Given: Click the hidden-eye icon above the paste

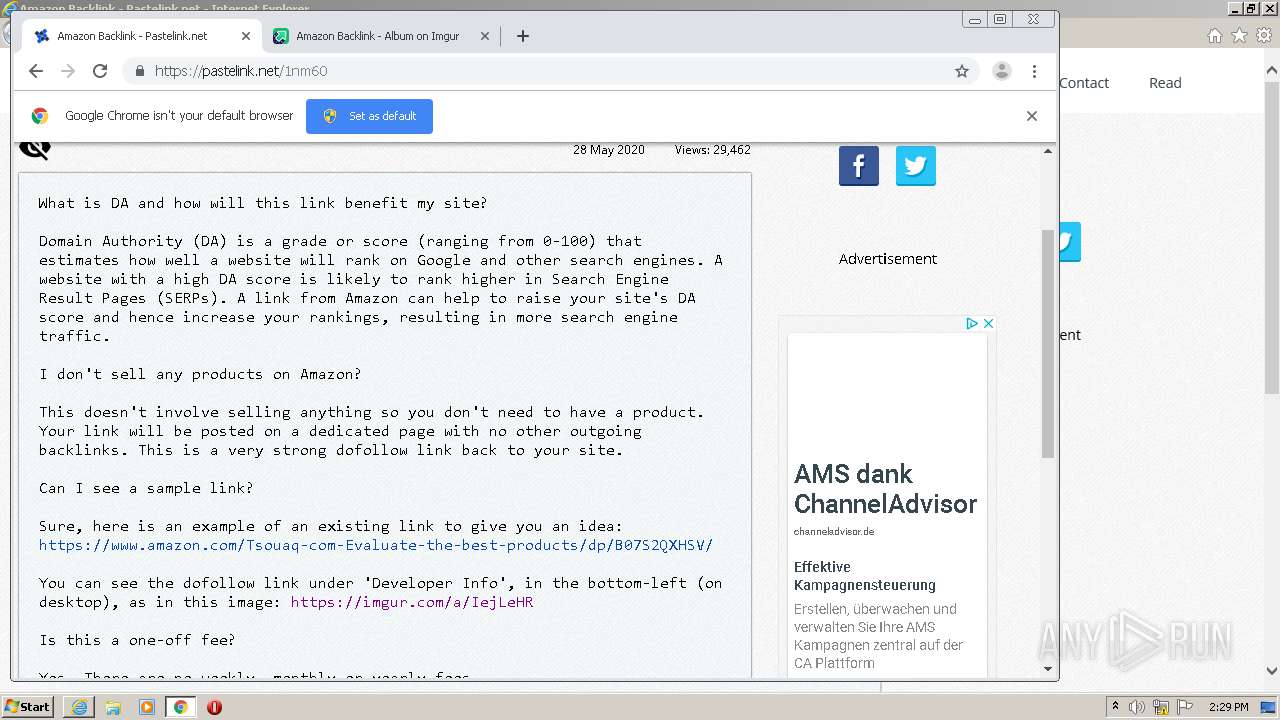Looking at the screenshot, I should (x=35, y=149).
